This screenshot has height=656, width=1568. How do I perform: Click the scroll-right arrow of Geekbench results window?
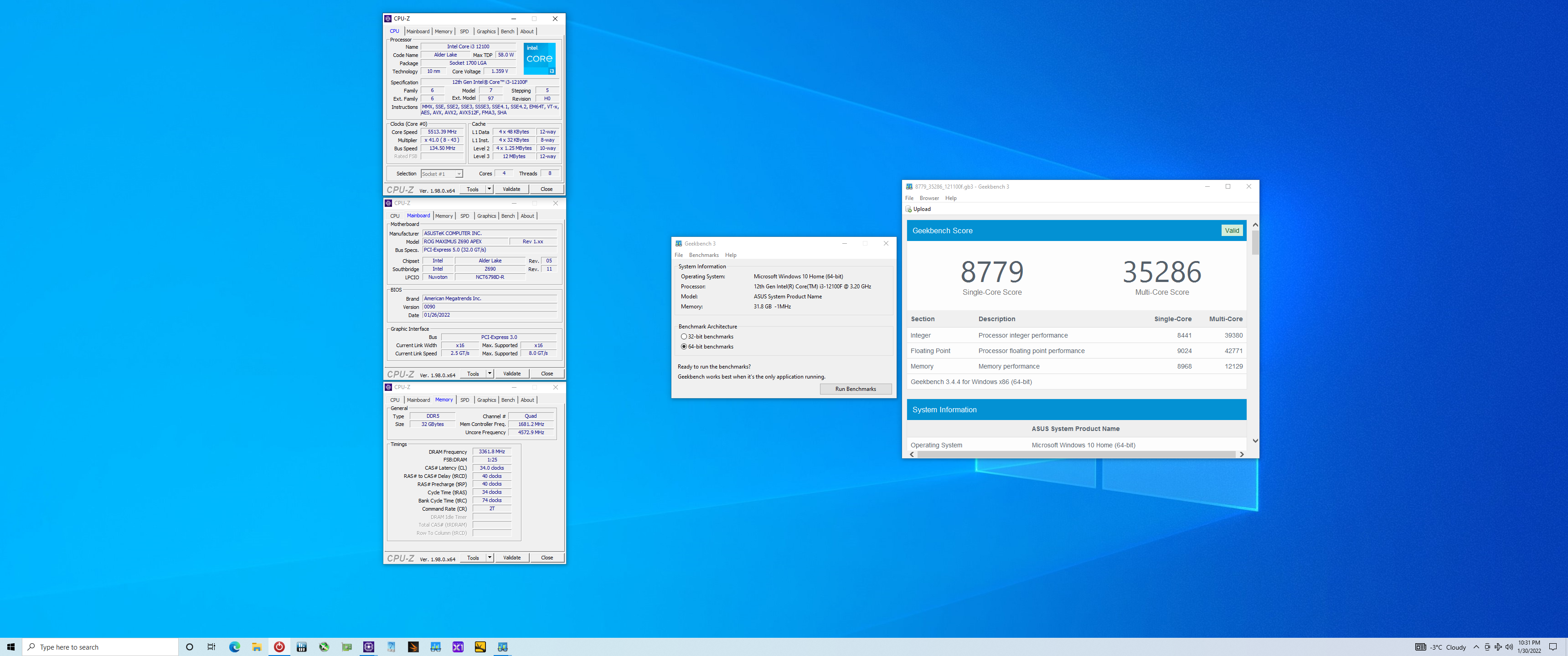pos(1242,454)
